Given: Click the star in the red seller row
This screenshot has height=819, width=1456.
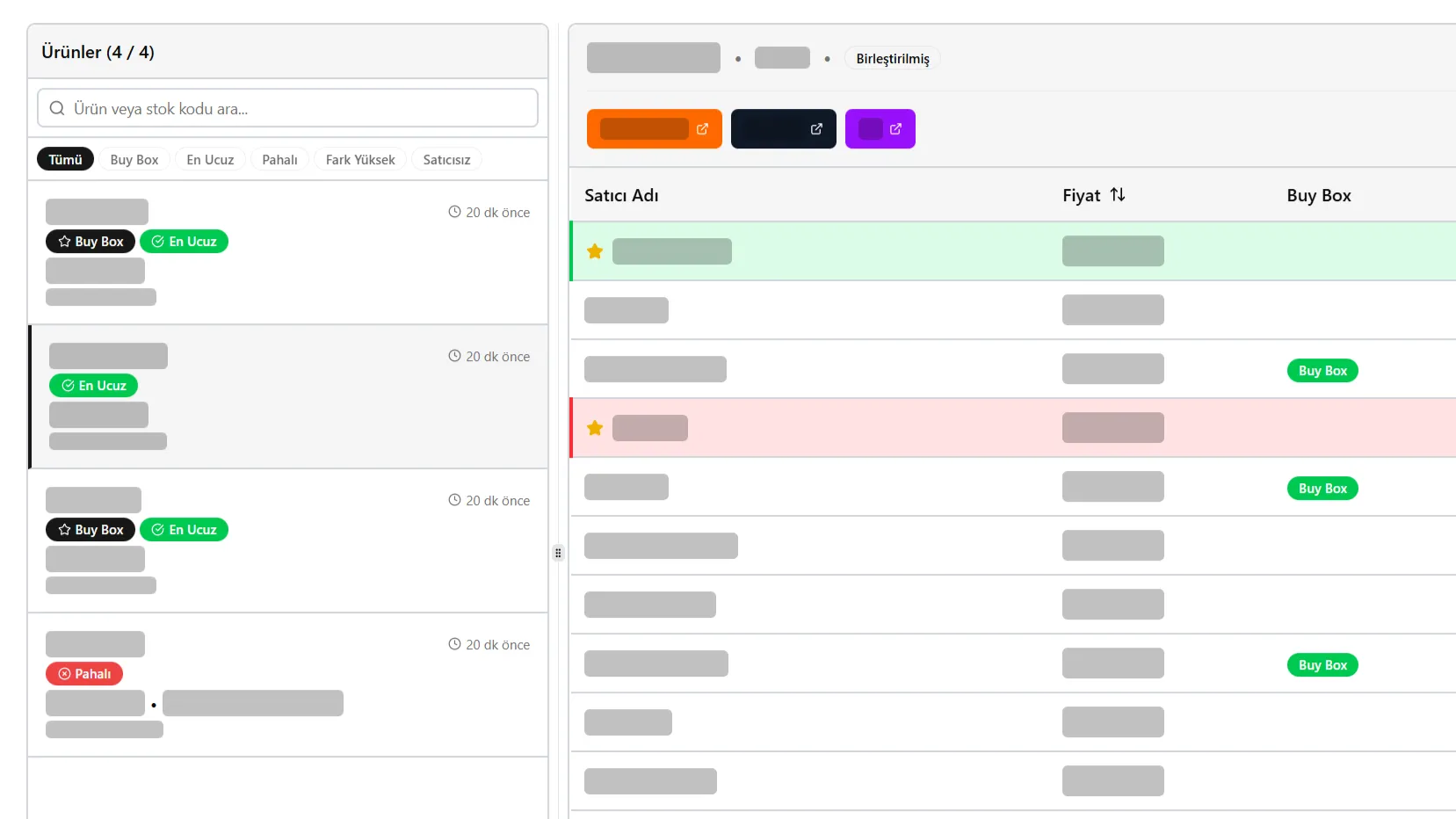Looking at the screenshot, I should (595, 428).
